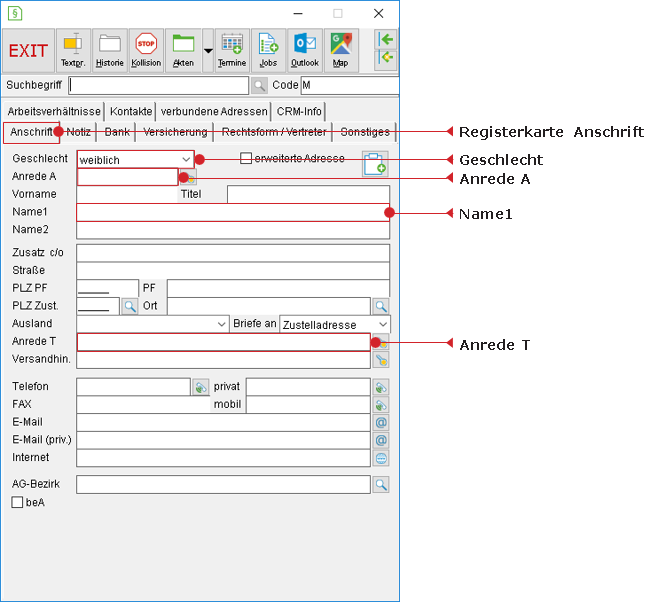Open the Map icon

click(341, 51)
